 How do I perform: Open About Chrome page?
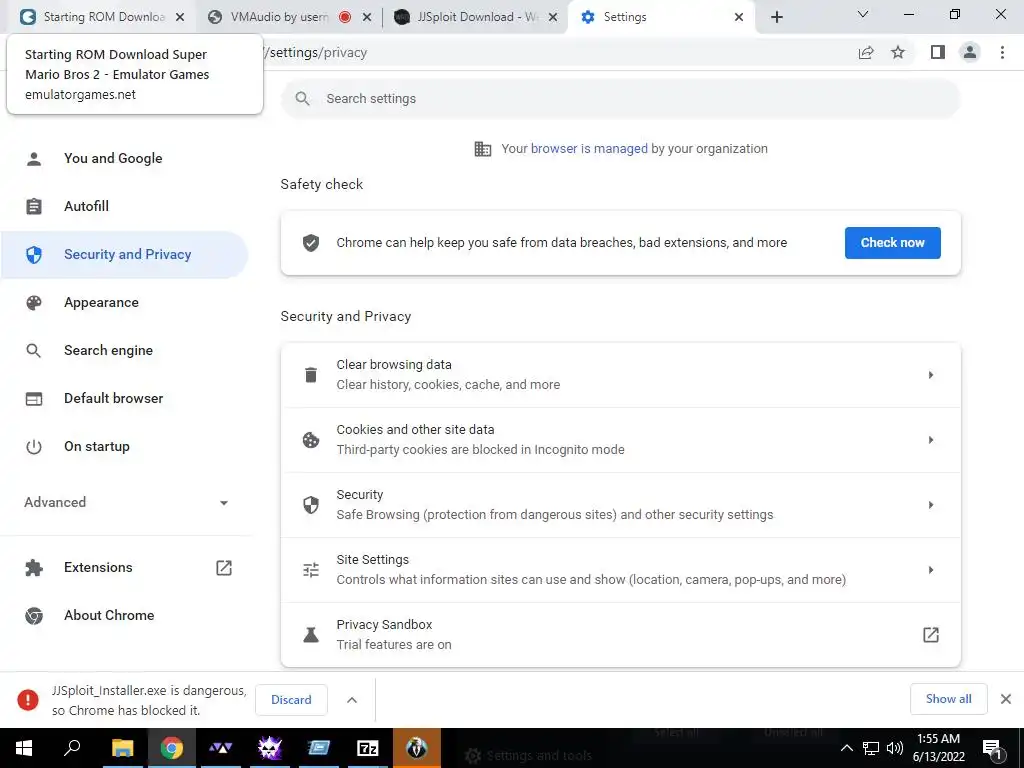tap(109, 615)
